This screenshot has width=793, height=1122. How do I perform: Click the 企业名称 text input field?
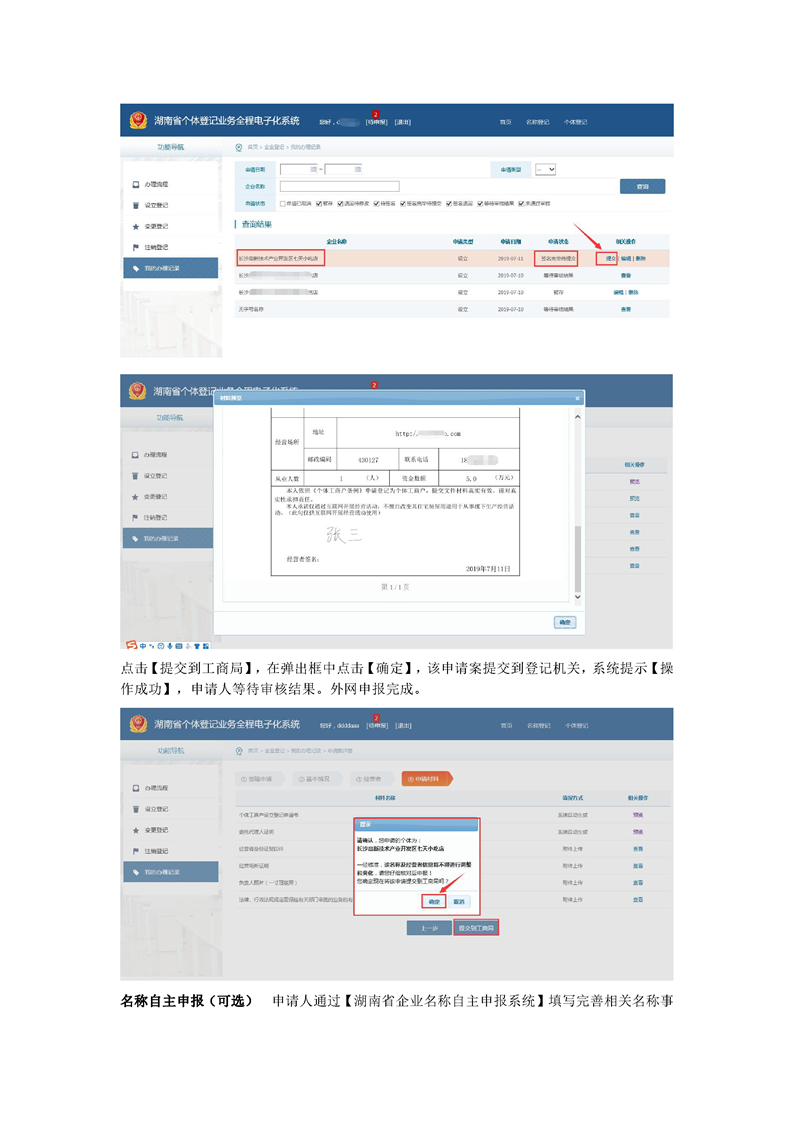pos(339,186)
